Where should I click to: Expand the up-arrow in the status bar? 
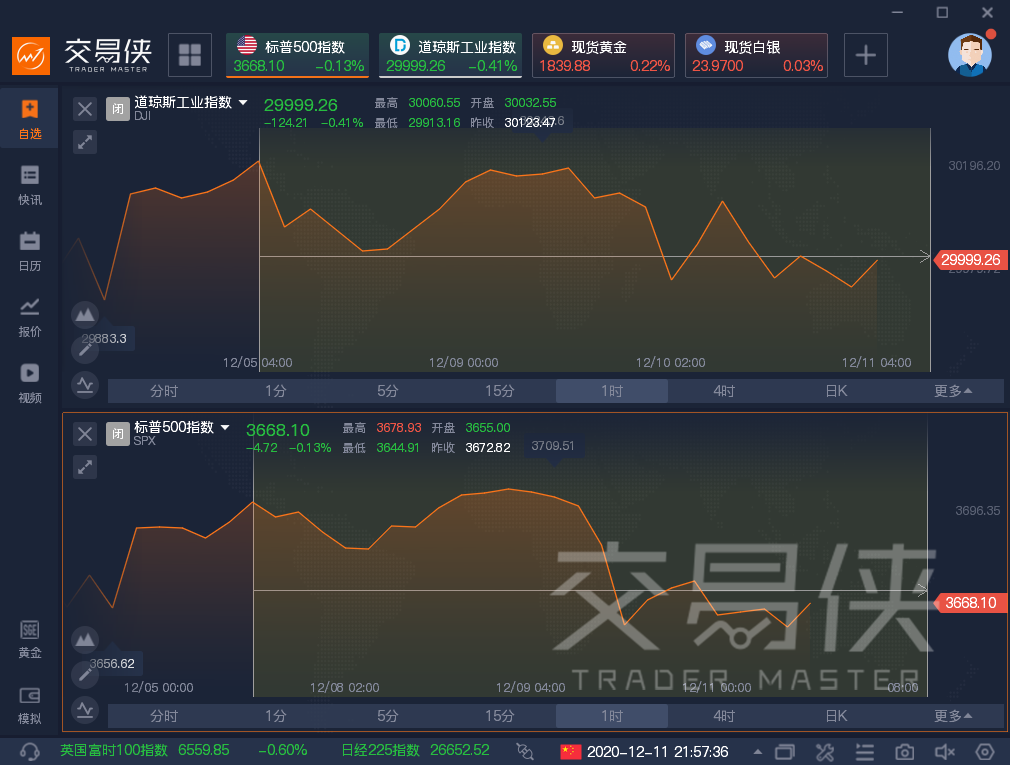click(758, 751)
